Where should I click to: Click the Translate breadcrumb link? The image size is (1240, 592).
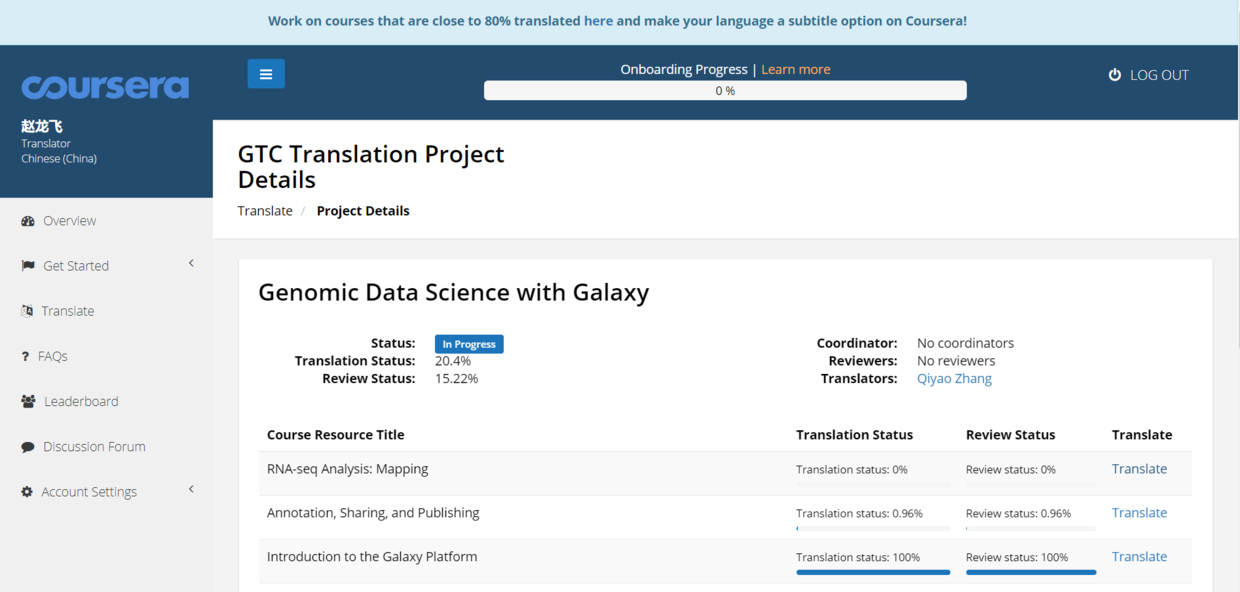(265, 211)
